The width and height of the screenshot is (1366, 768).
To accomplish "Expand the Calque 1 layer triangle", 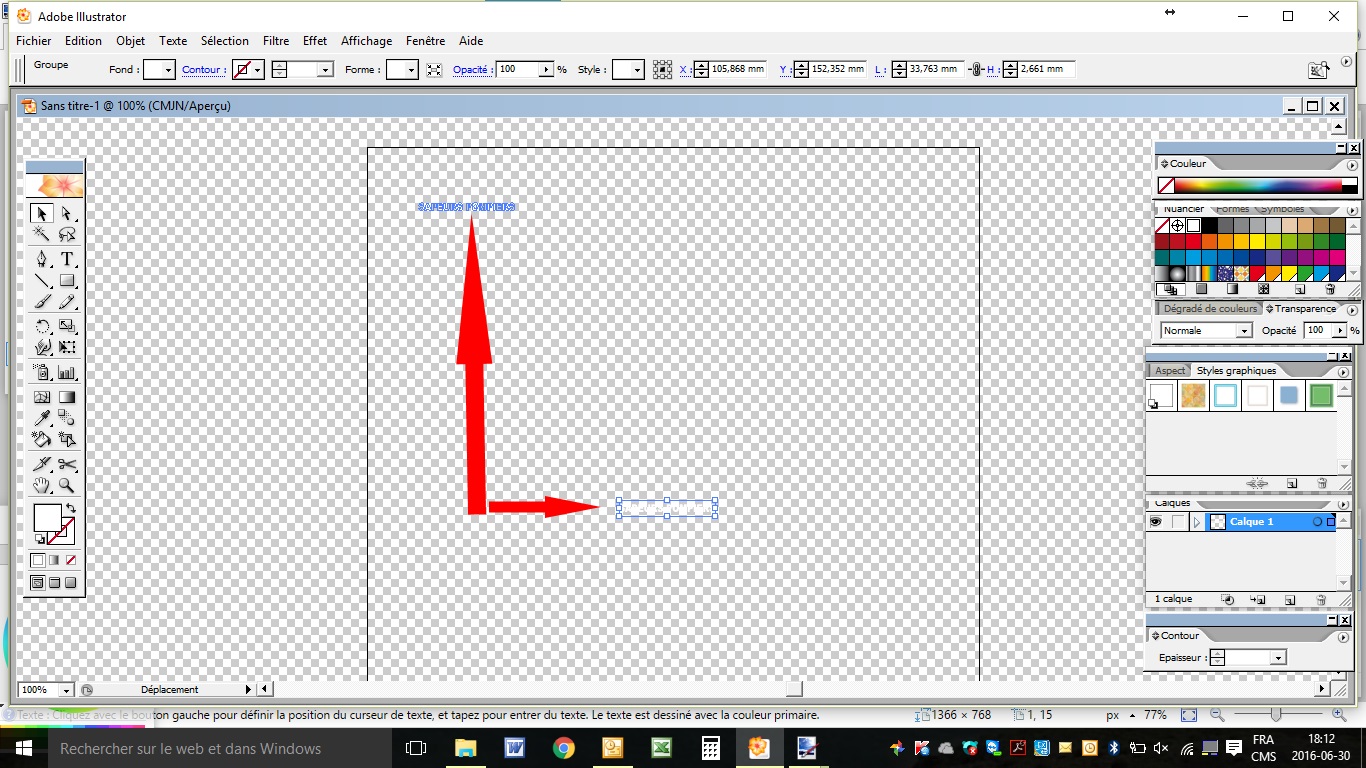I will point(1197,522).
